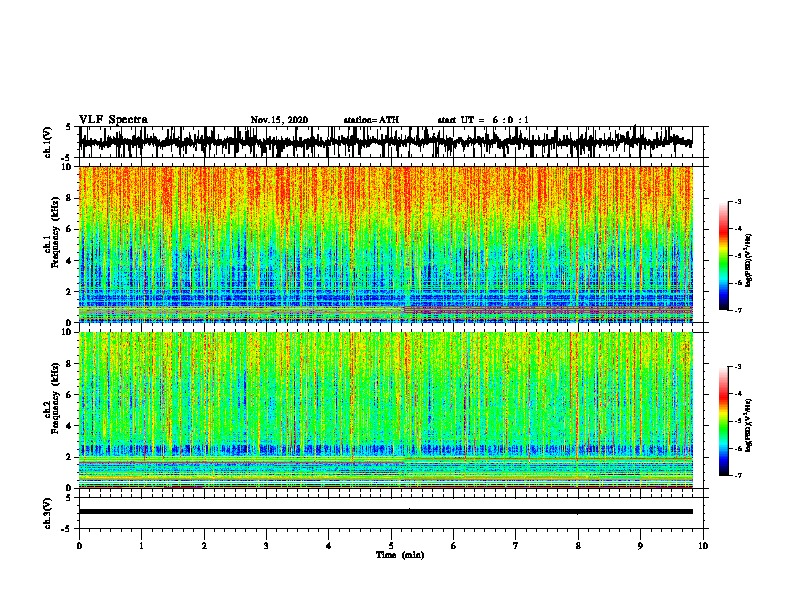Click time axis tick label "1"
Screen dimensions: 792x612
click(141, 546)
